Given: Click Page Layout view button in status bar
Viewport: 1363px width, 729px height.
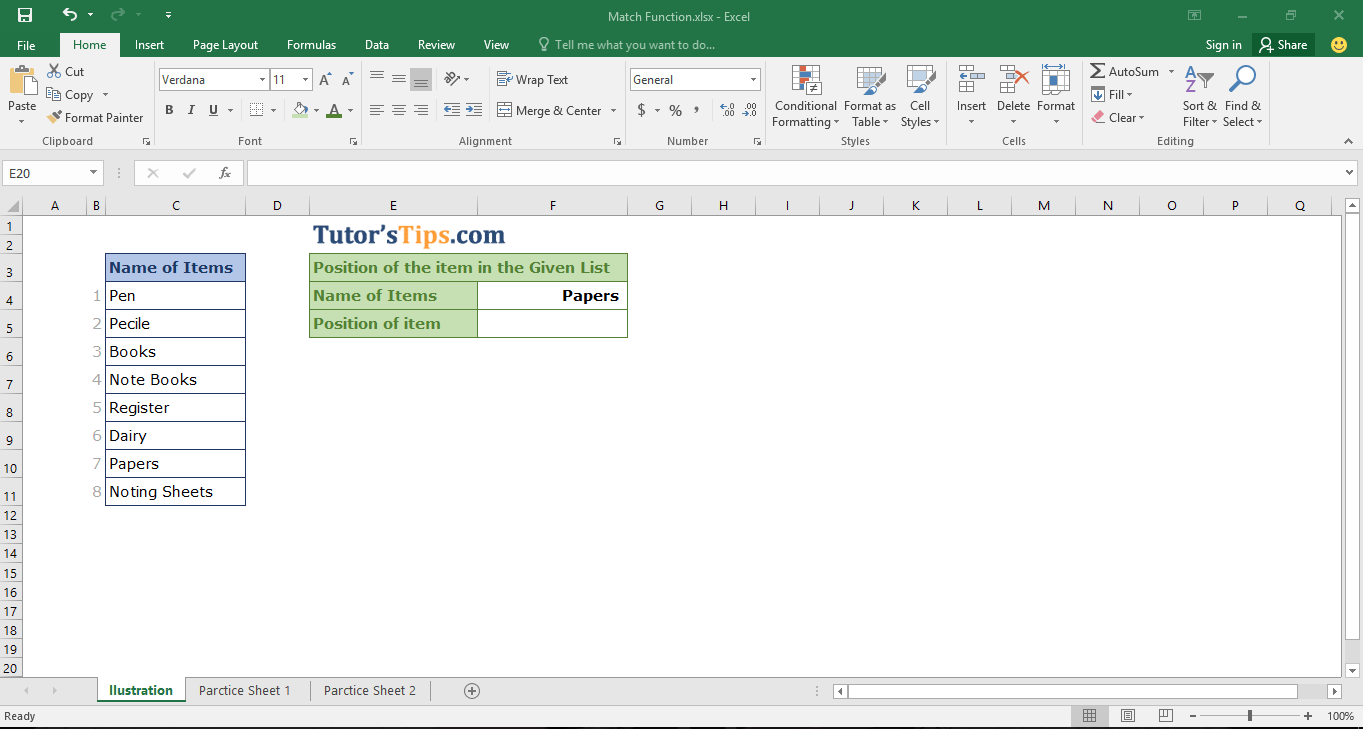Looking at the screenshot, I should coord(1128,716).
